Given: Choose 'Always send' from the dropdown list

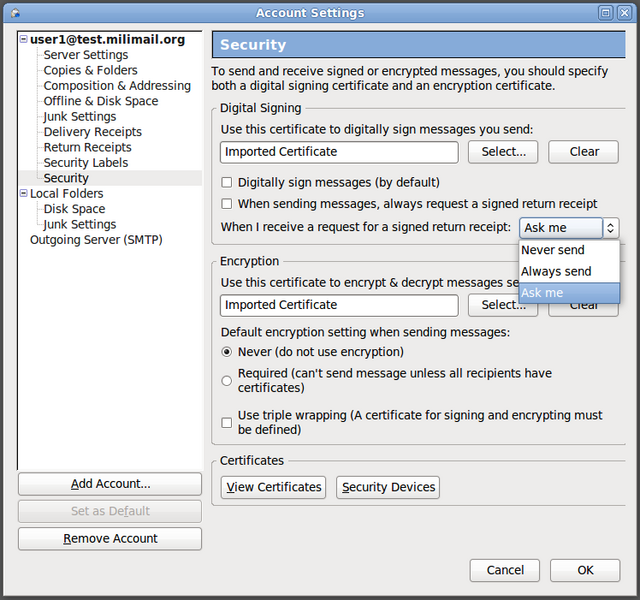Looking at the screenshot, I should (556, 271).
